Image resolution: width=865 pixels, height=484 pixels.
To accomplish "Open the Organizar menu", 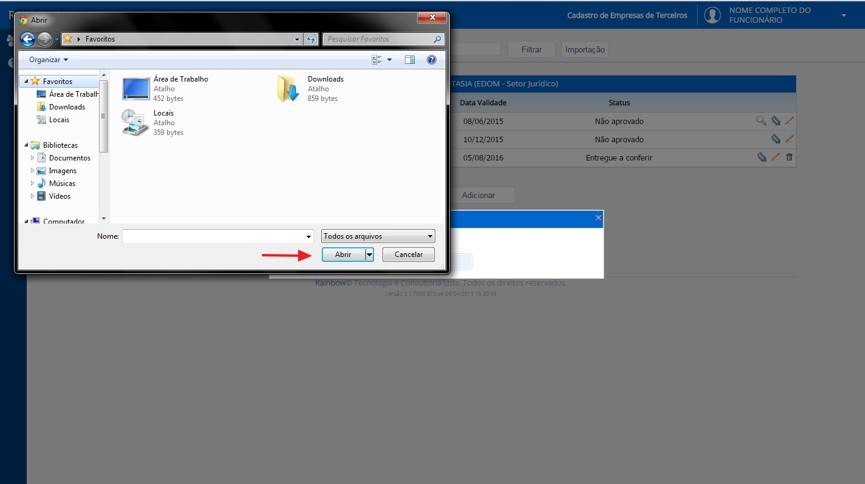I will pos(49,60).
